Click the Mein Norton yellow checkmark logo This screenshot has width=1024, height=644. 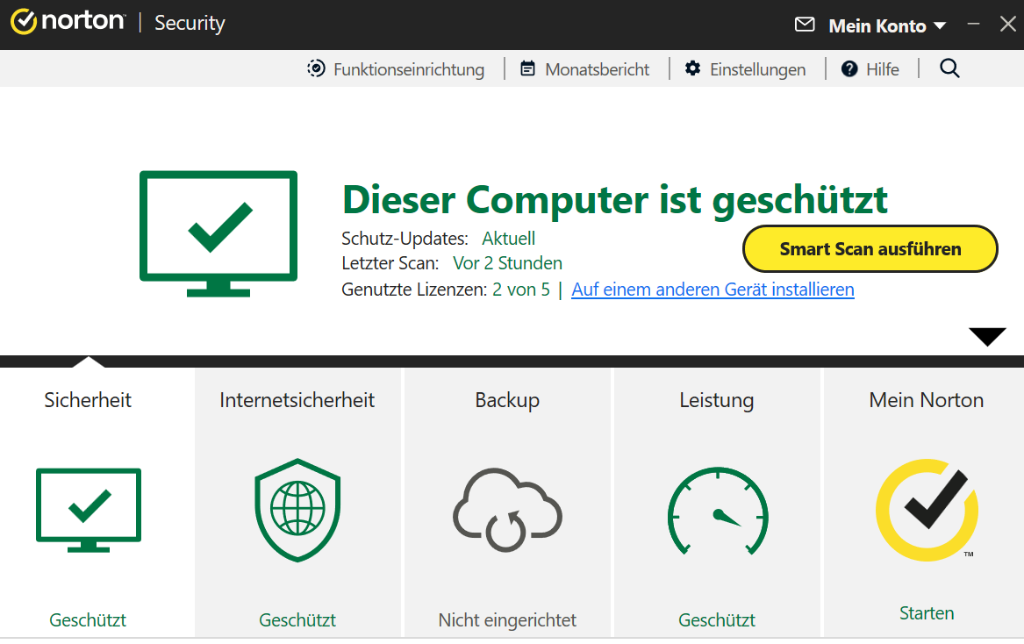[x=927, y=510]
